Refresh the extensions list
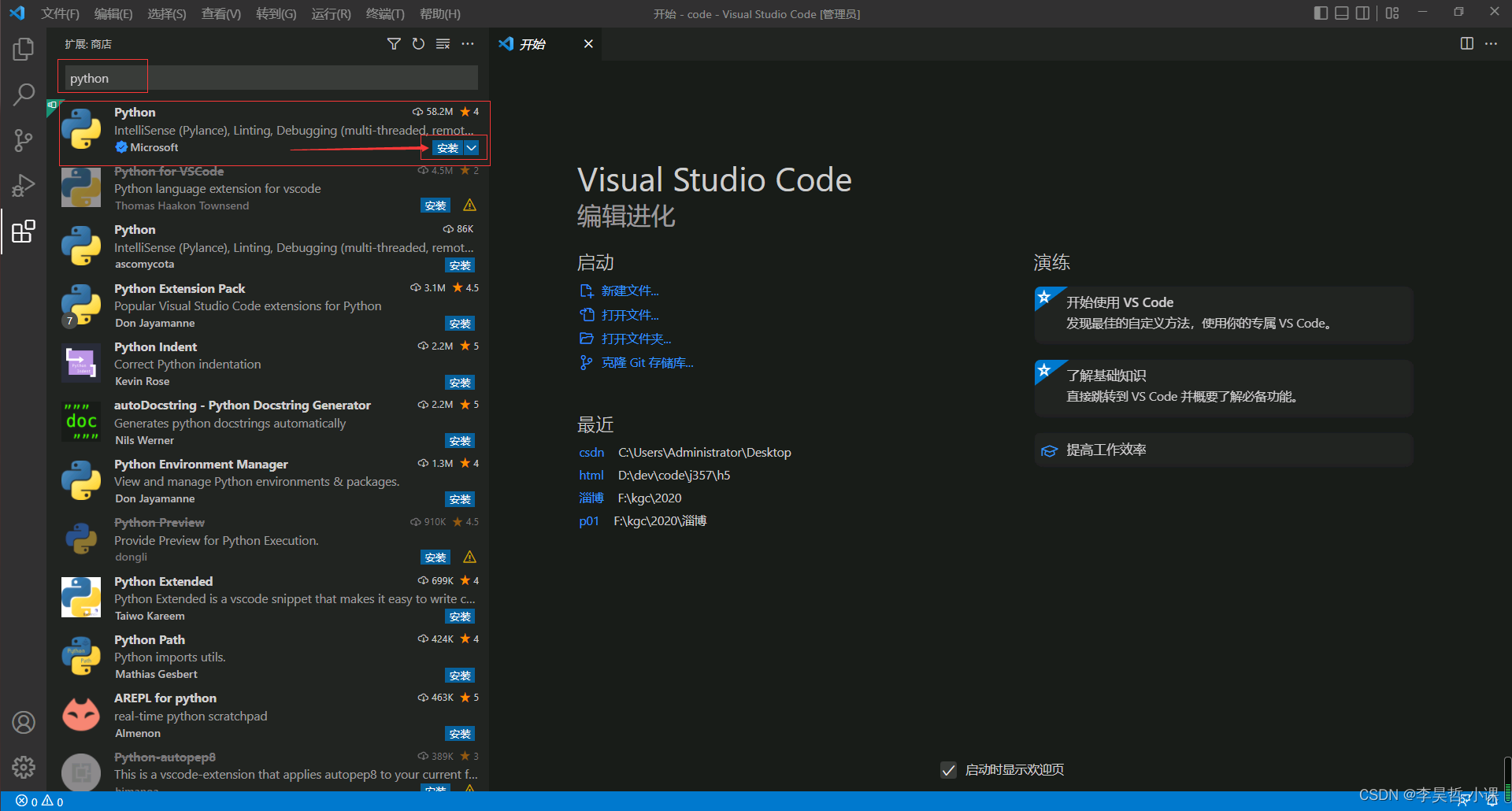 [418, 44]
